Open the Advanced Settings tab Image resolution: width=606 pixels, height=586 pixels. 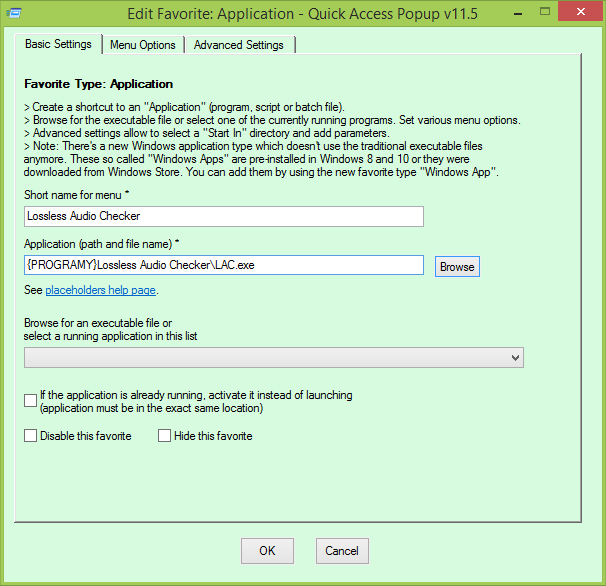click(x=239, y=45)
